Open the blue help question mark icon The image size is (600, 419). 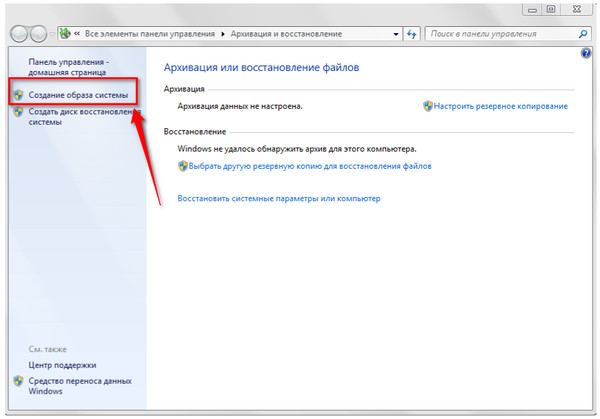coord(586,53)
